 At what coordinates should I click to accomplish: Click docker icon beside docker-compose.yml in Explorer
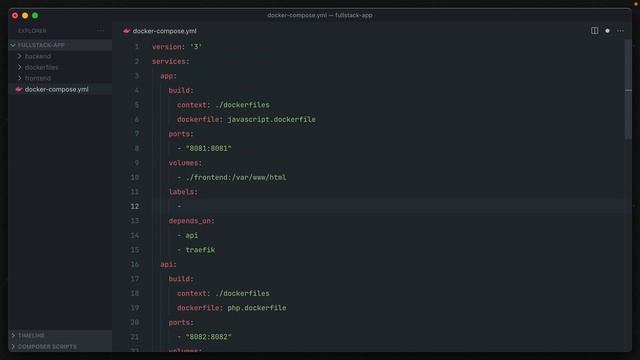[19, 89]
